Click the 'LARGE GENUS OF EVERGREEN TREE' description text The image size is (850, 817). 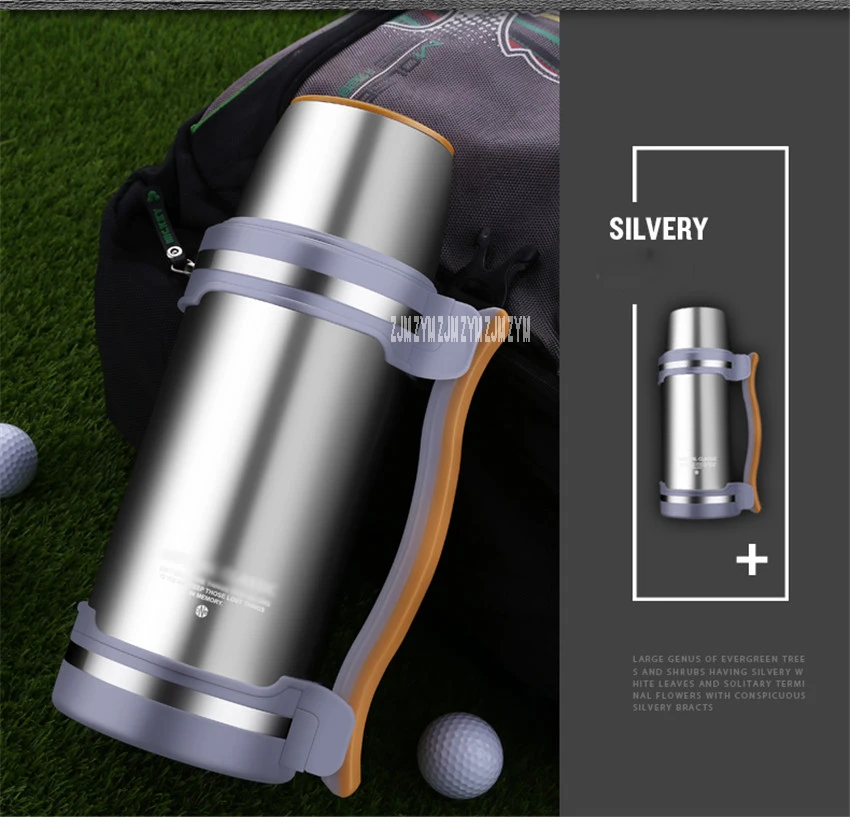point(718,659)
